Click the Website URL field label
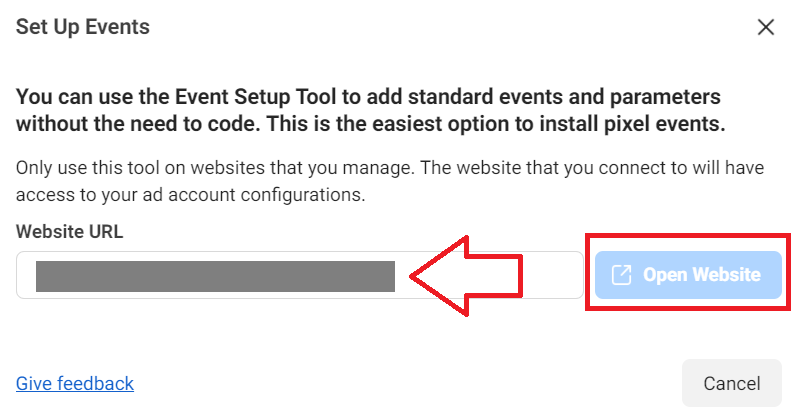 pos(69,232)
